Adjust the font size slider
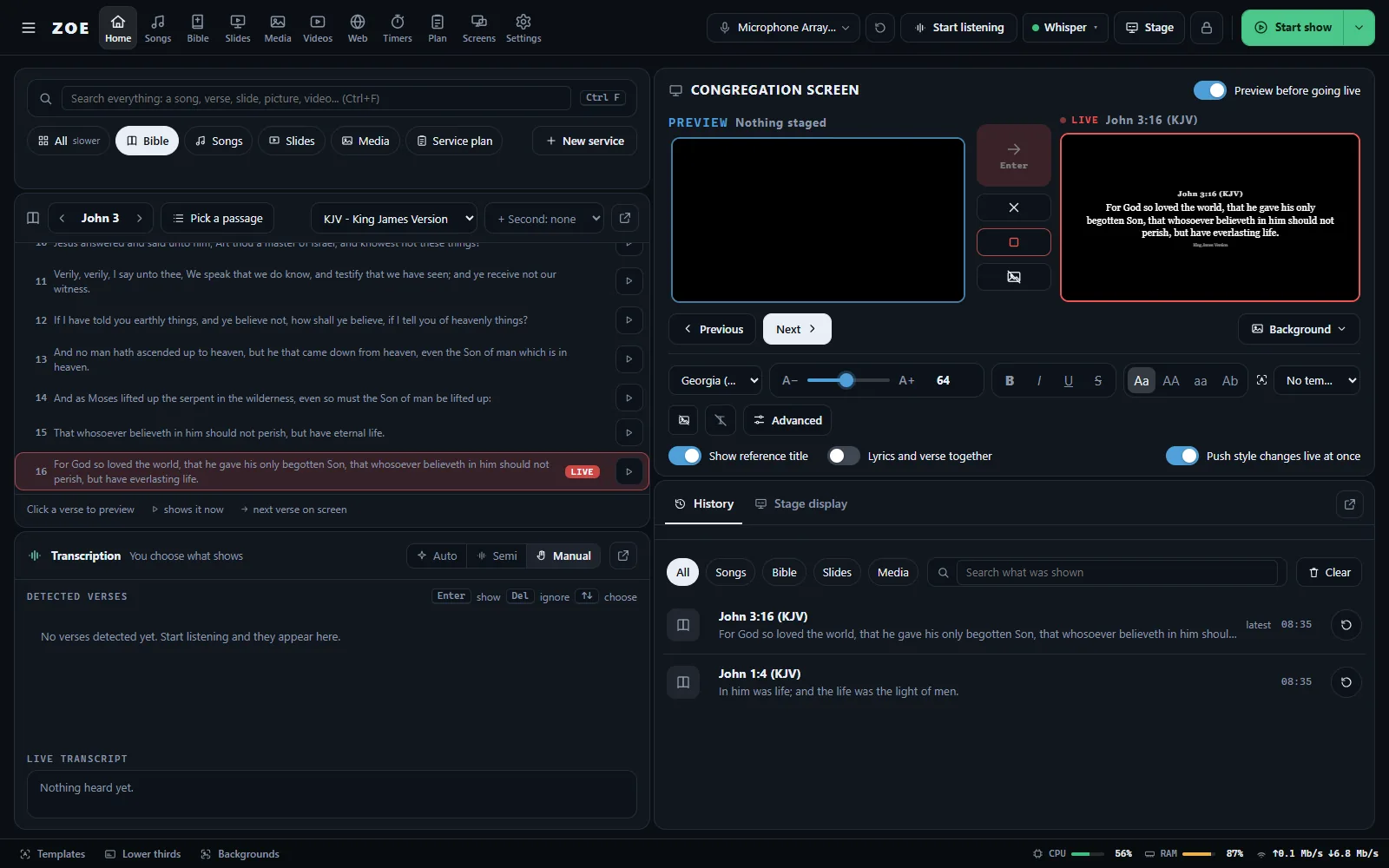The image size is (1389, 868). pos(848,380)
